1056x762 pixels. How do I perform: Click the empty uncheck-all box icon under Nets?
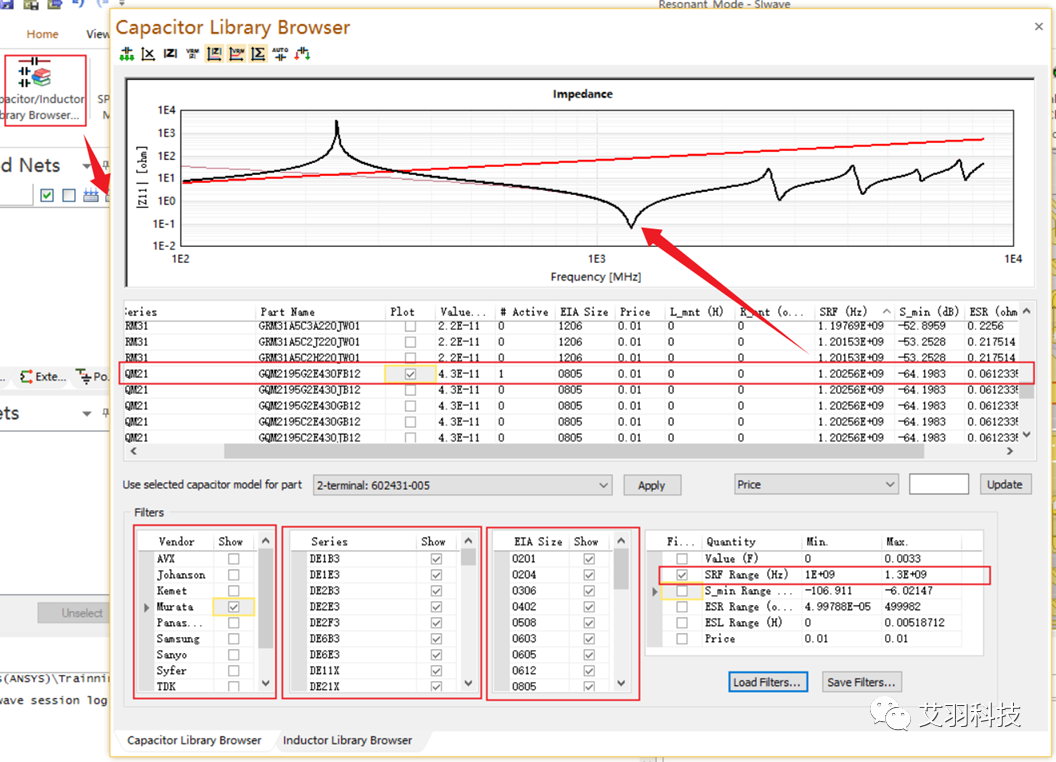[69, 195]
